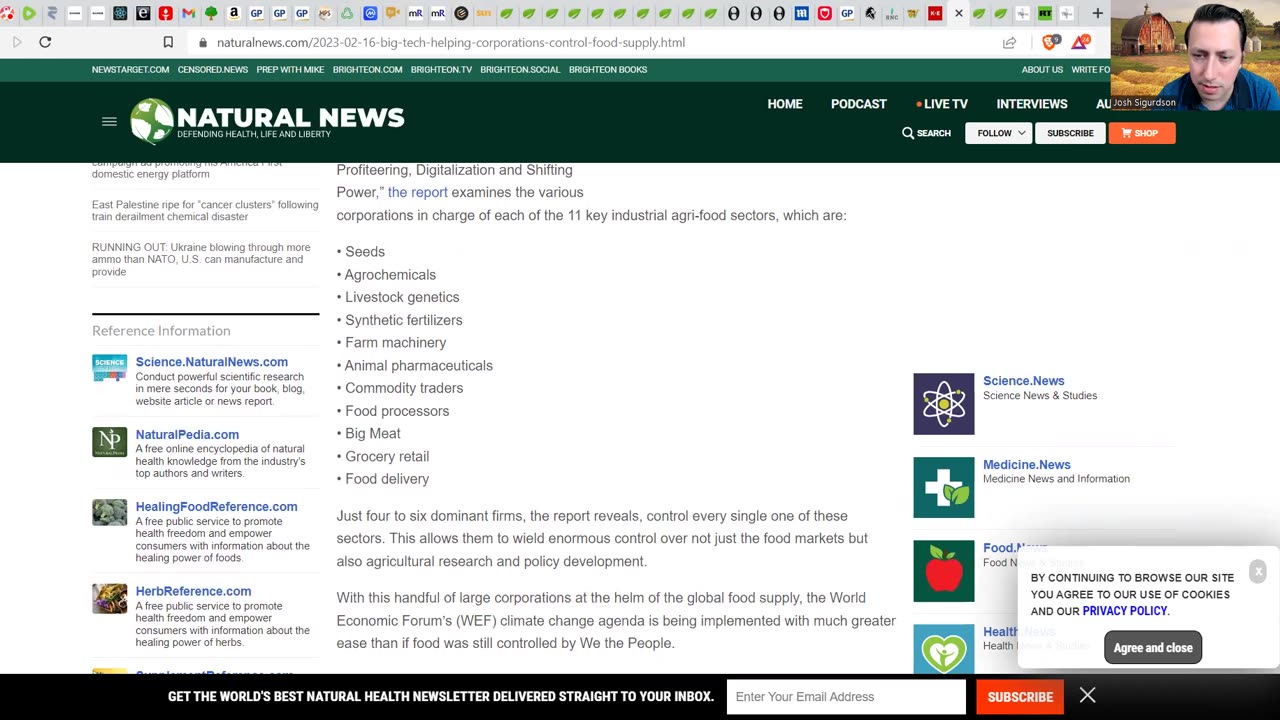Click the SUBSCRIBE header button
Viewport: 1280px width, 720px height.
click(x=1070, y=133)
